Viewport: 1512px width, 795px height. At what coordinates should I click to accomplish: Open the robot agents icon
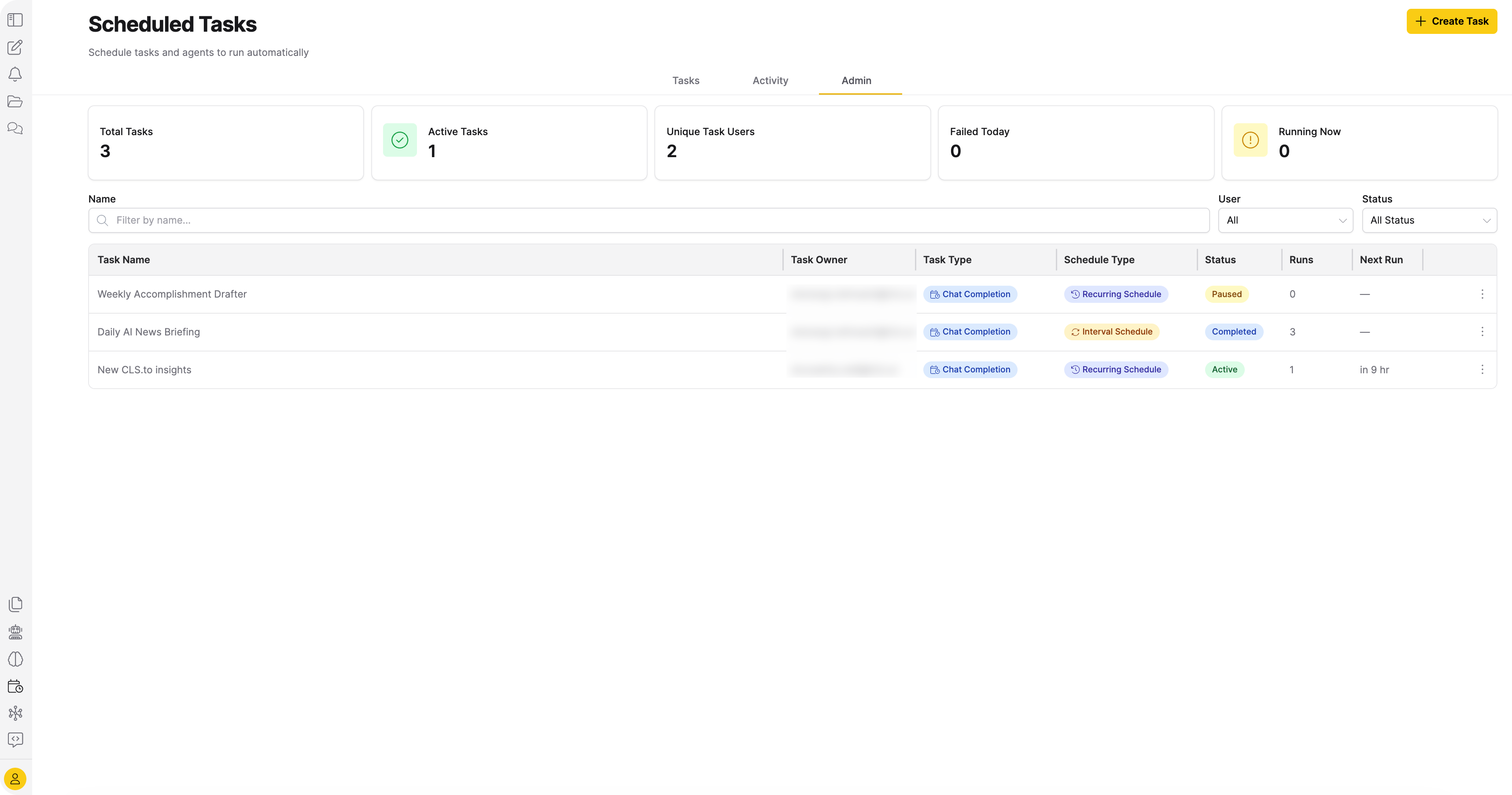point(16,632)
